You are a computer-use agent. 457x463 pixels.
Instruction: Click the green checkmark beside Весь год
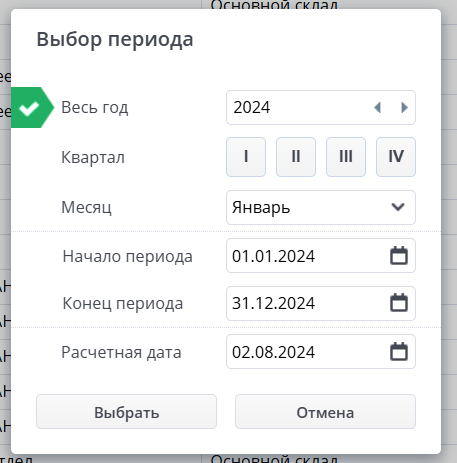coord(29,108)
